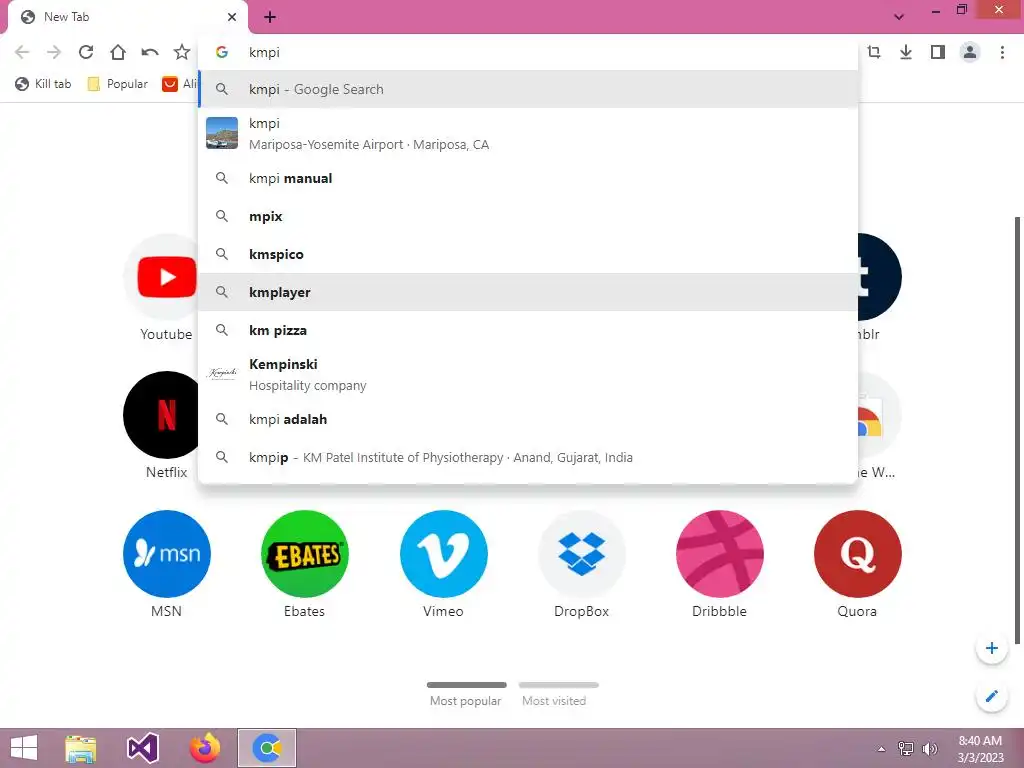Click the active browser taskbar icon
The height and width of the screenshot is (768, 1024).
[266, 748]
